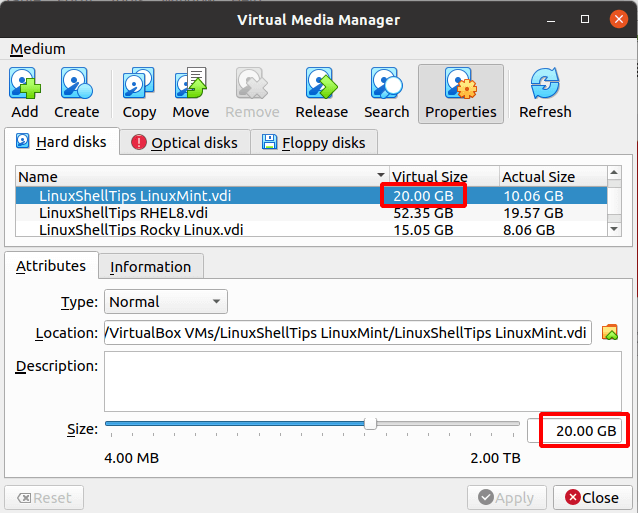The image size is (638, 513).
Task: Click the 52.35 GB virtual size cell
Action: [x=423, y=213]
